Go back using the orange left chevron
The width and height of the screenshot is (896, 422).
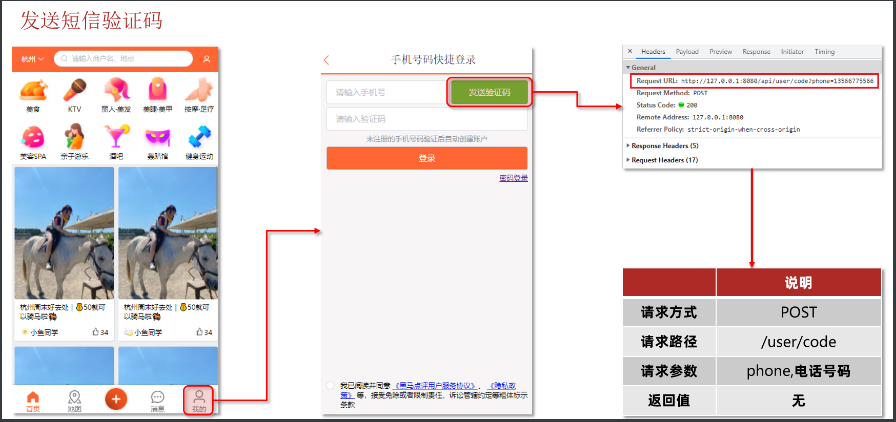pyautogui.click(x=326, y=60)
